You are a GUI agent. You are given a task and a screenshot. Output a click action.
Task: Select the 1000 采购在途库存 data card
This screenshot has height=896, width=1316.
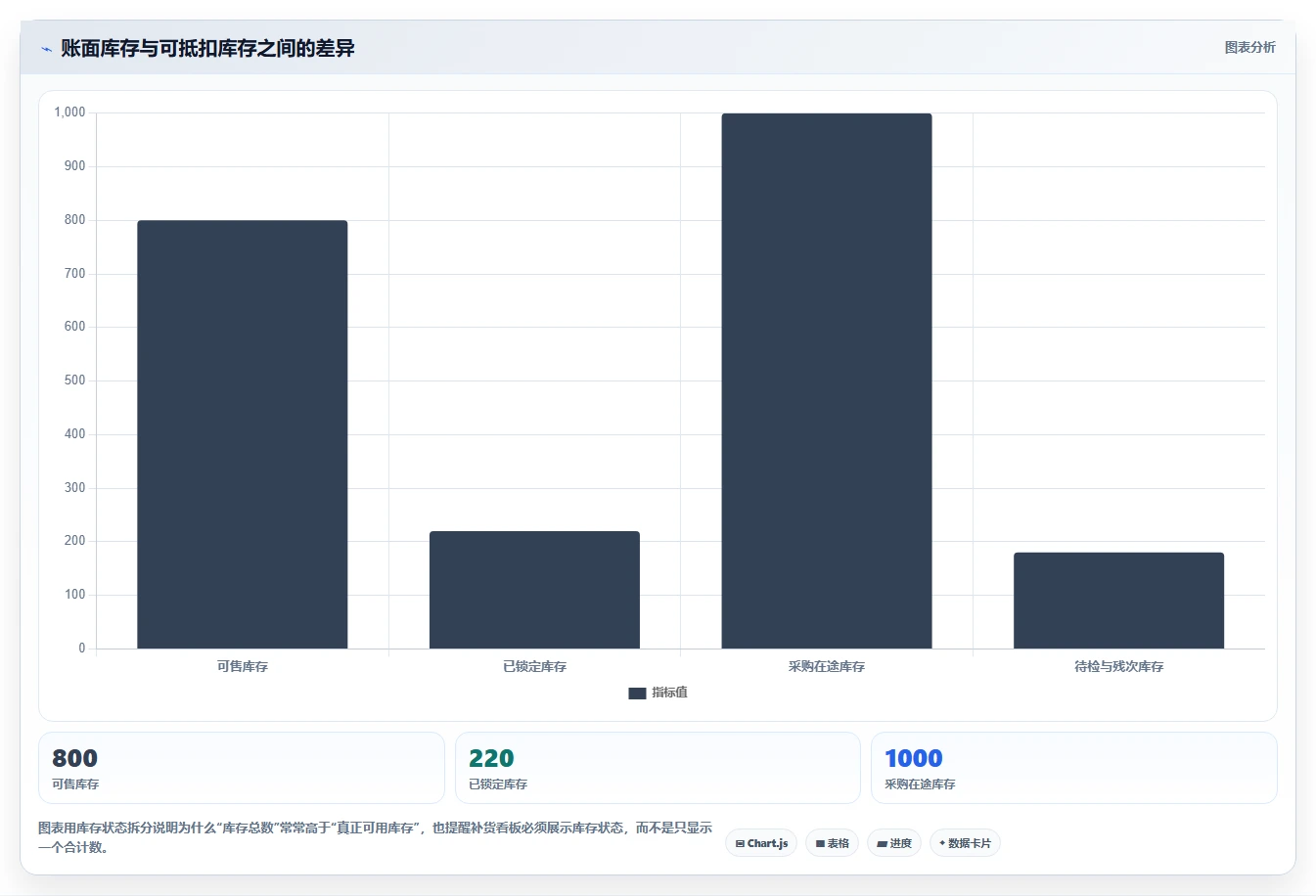point(1074,768)
